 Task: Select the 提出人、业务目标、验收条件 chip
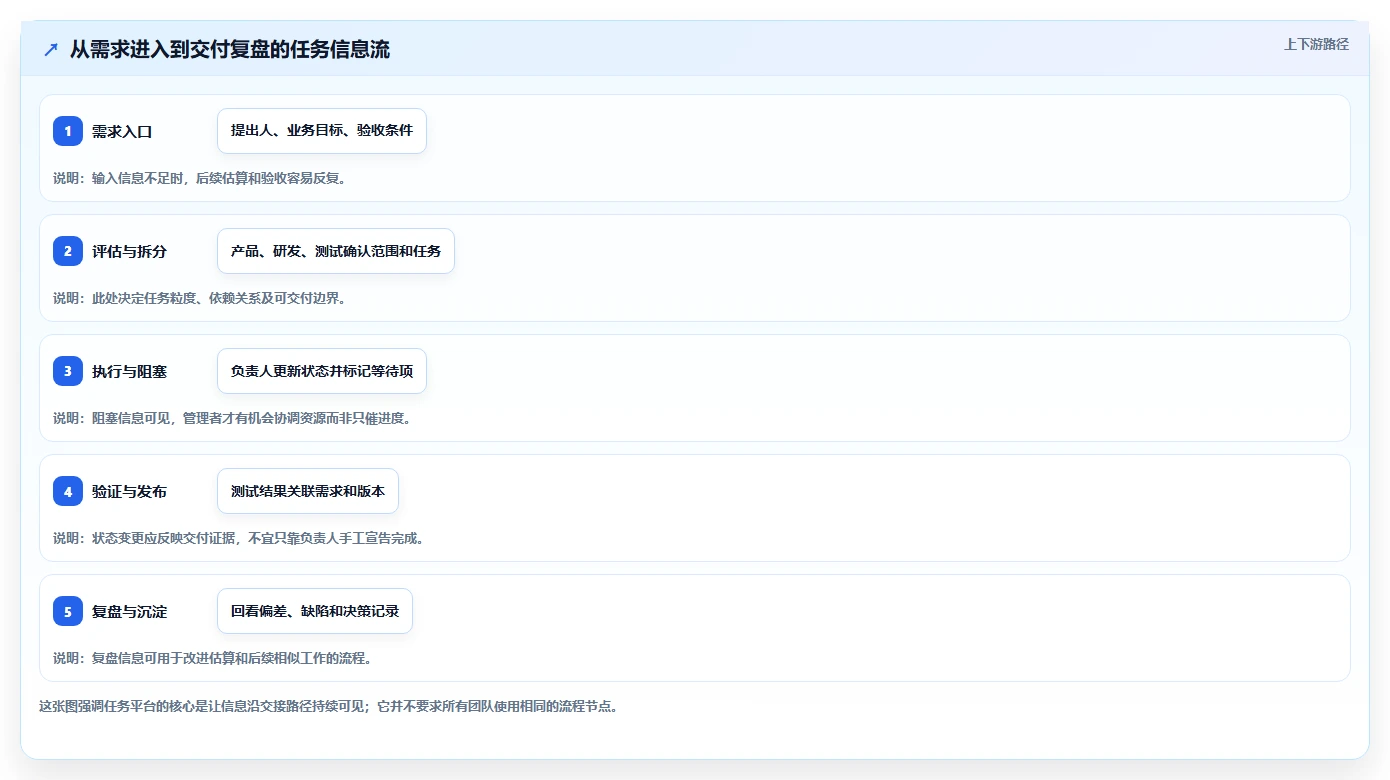point(322,131)
